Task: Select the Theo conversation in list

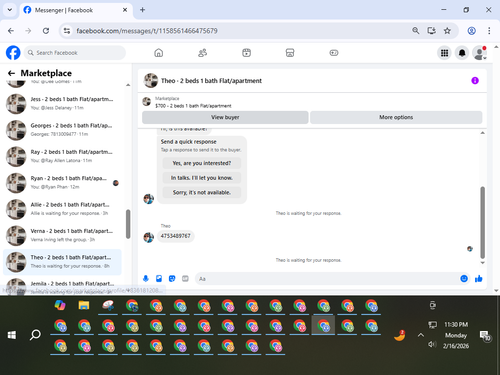Action: pos(62,262)
